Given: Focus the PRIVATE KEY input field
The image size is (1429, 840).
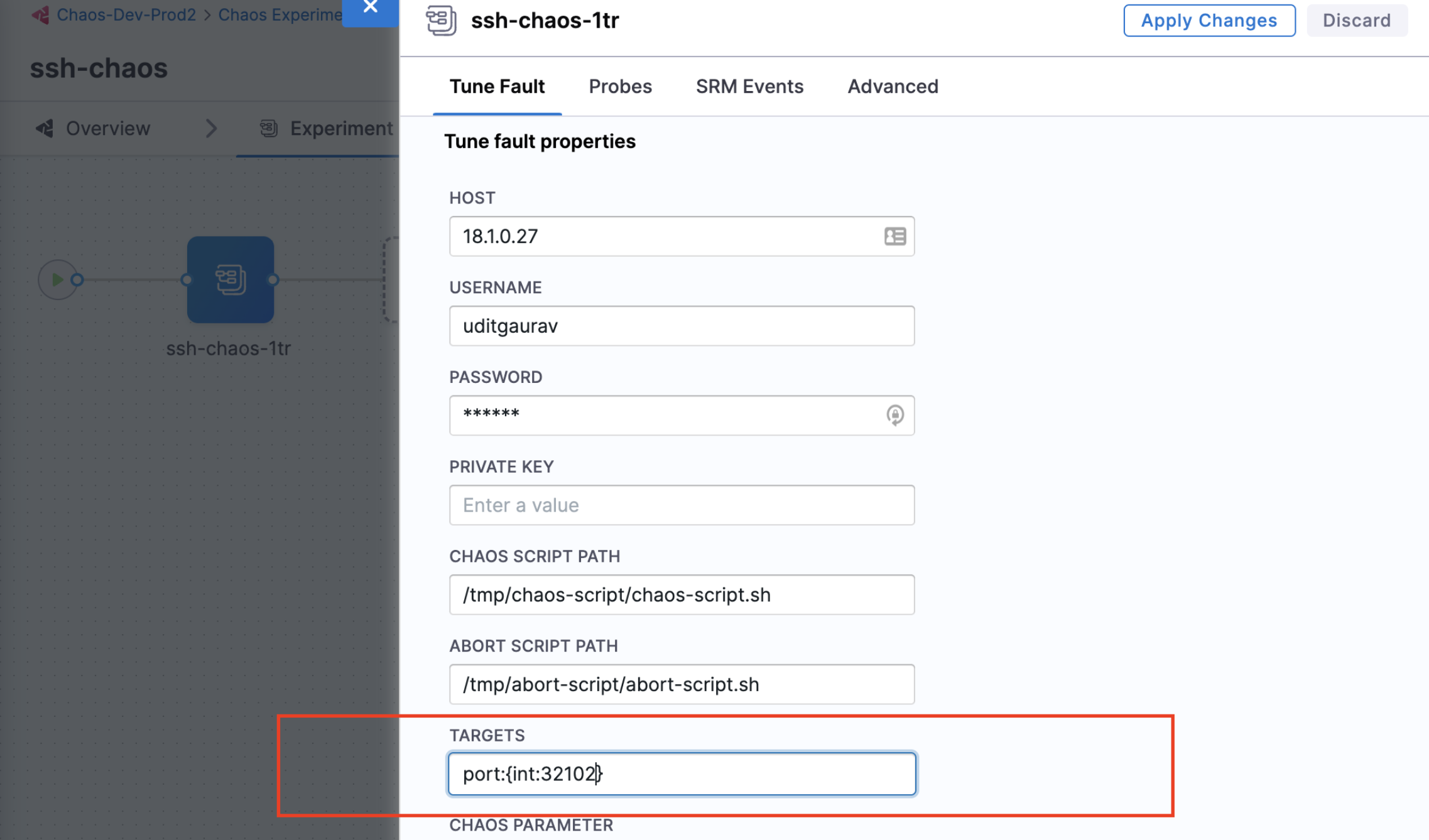Looking at the screenshot, I should pos(682,505).
